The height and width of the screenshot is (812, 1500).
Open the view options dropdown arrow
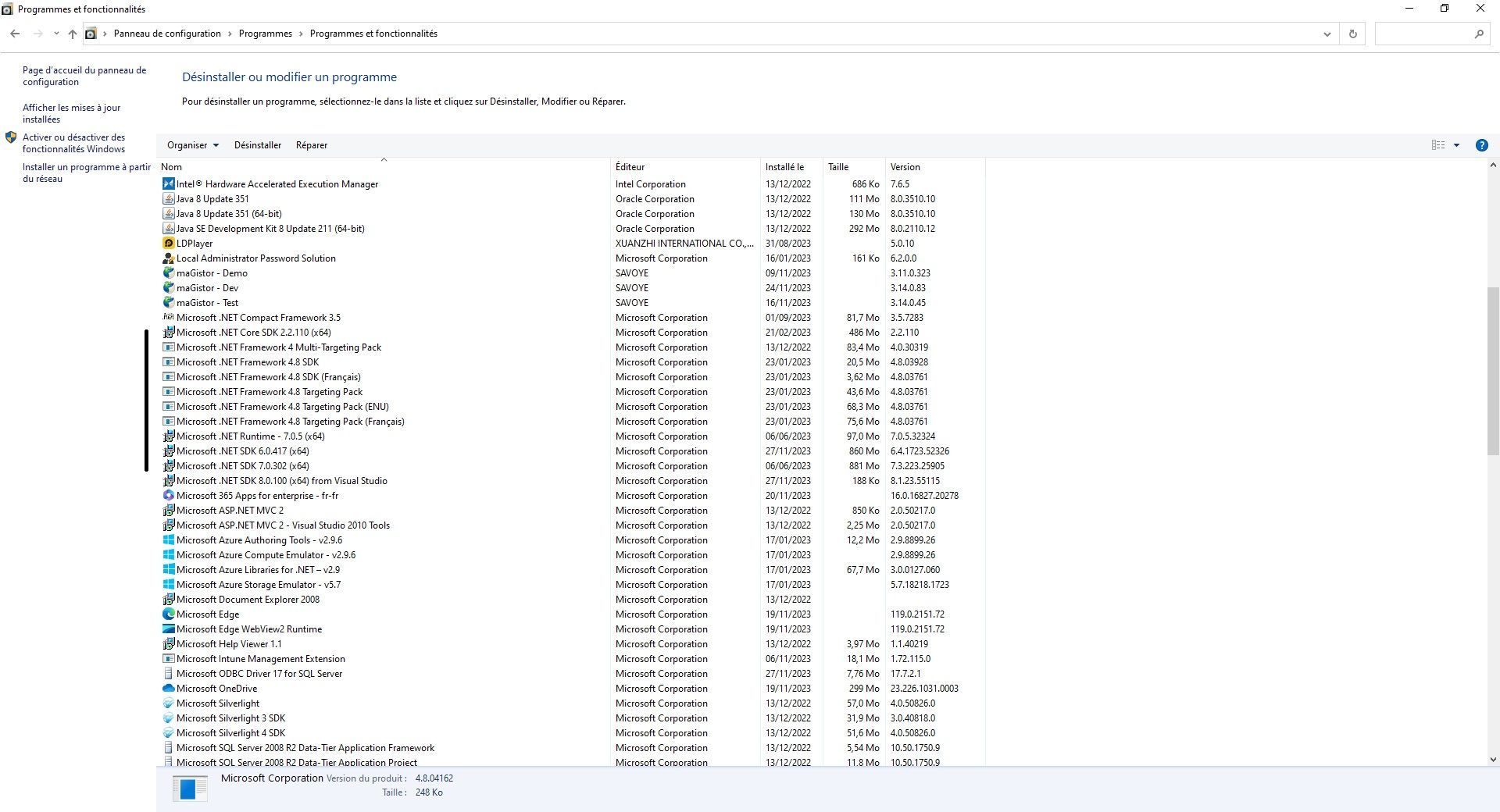pyautogui.click(x=1455, y=145)
